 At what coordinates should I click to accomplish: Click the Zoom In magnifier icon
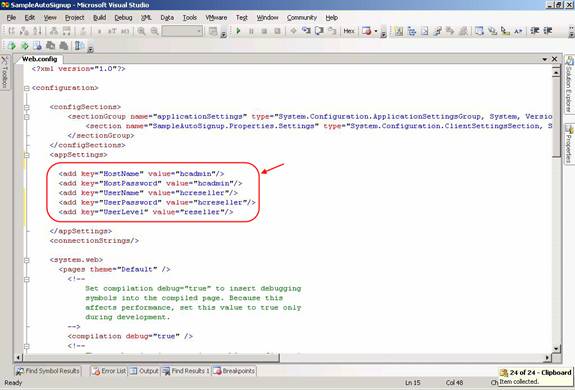[x=141, y=32]
